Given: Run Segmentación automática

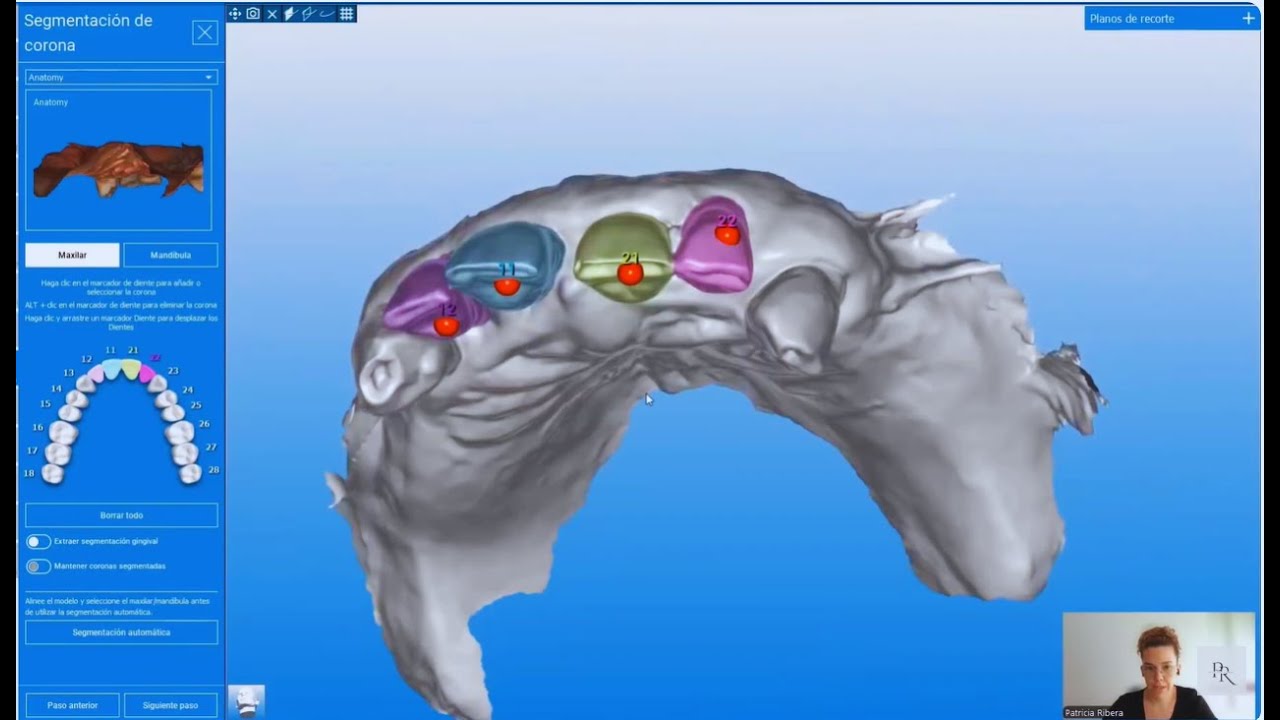Looking at the screenshot, I should (121, 632).
